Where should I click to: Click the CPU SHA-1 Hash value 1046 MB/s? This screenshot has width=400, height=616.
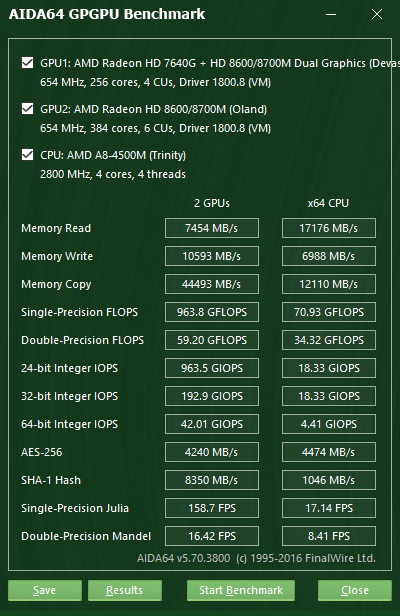tap(329, 480)
